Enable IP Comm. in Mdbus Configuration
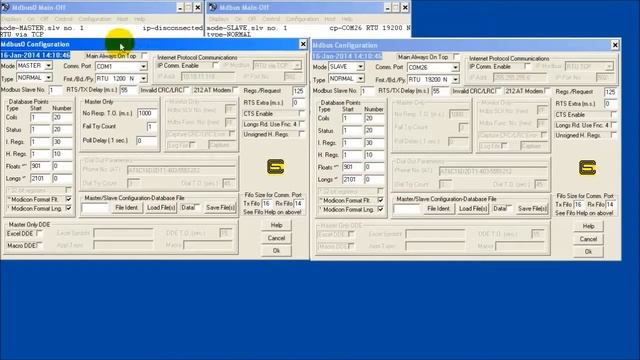640x360 pixels. [x=527, y=66]
